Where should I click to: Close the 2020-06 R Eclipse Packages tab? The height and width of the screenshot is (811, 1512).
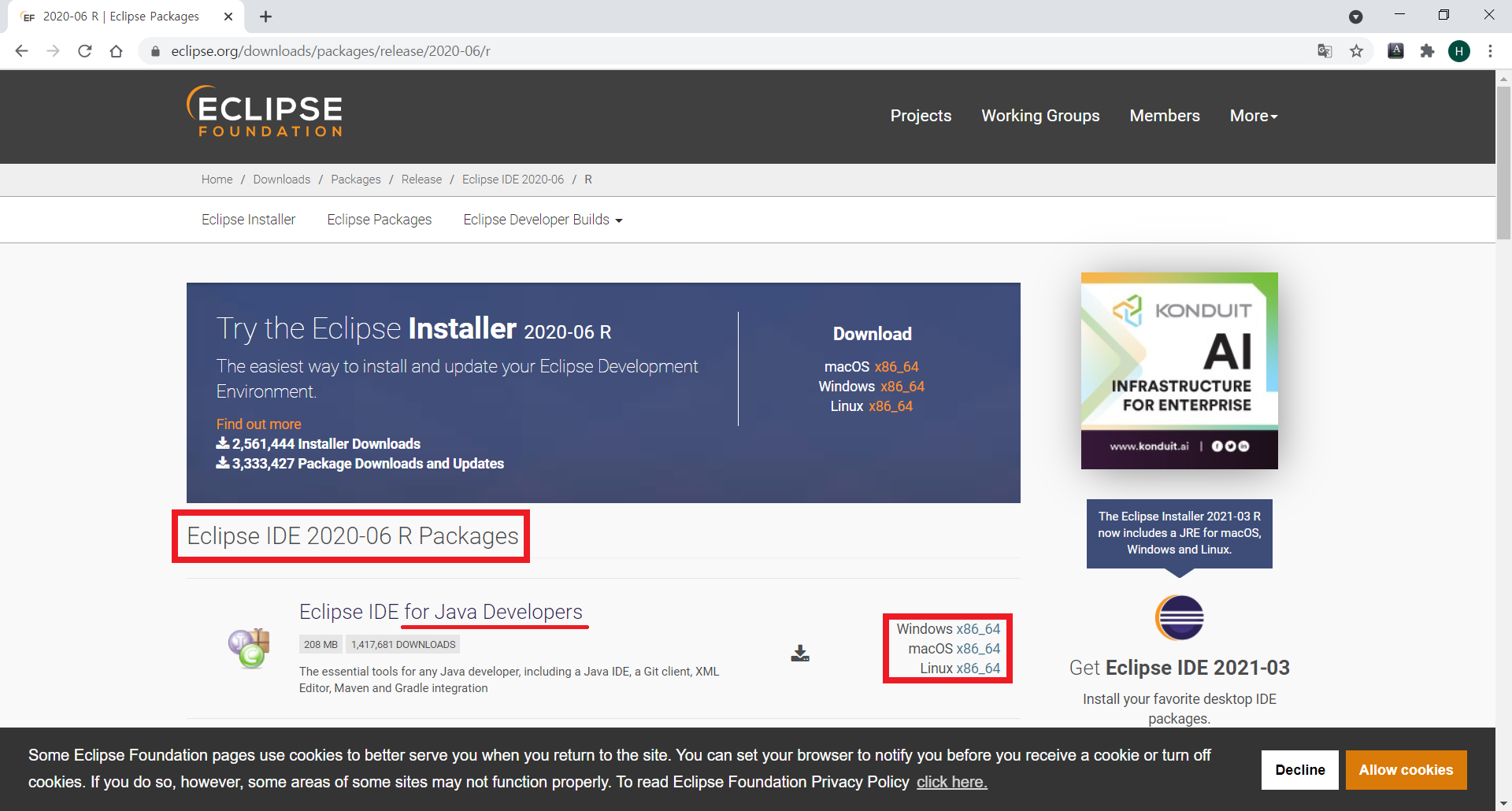click(x=228, y=17)
